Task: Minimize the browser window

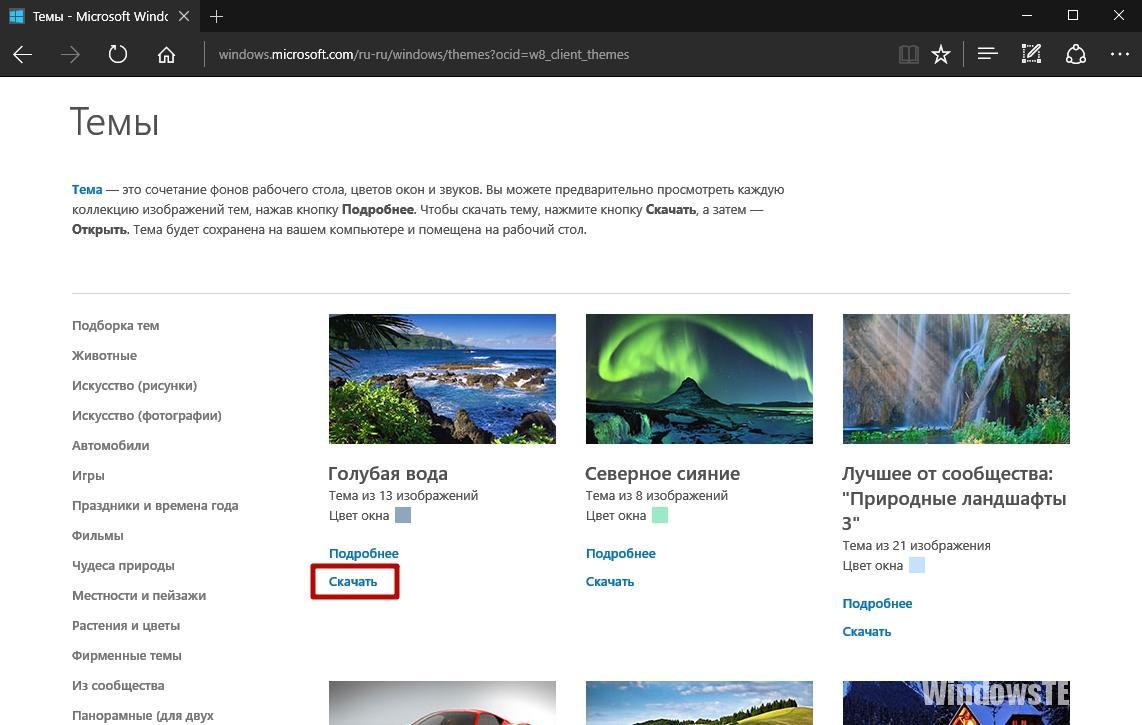Action: click(1027, 15)
